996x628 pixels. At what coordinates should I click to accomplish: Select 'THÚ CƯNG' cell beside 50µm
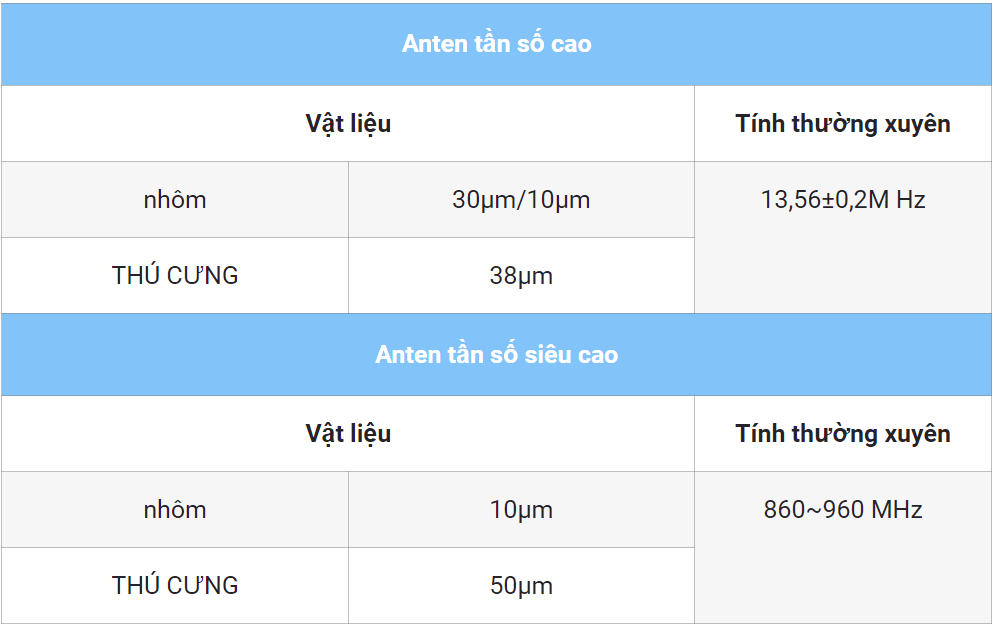175,586
